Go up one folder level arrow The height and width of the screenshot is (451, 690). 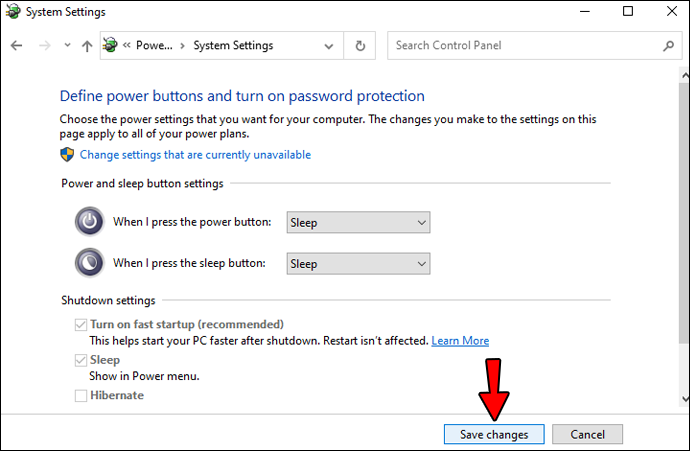pos(87,46)
